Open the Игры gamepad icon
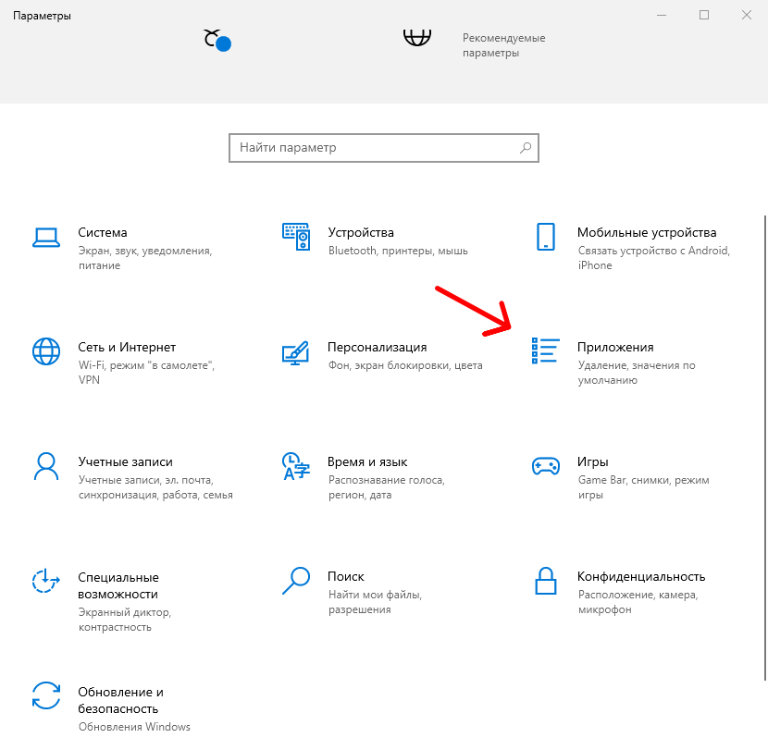This screenshot has width=768, height=750. pos(546,466)
